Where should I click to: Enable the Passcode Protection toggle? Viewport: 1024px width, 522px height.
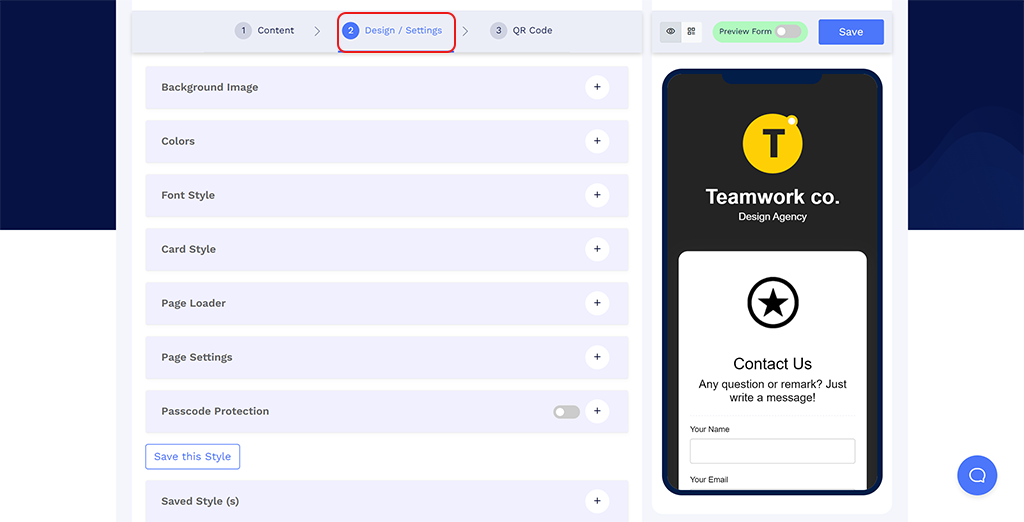566,412
